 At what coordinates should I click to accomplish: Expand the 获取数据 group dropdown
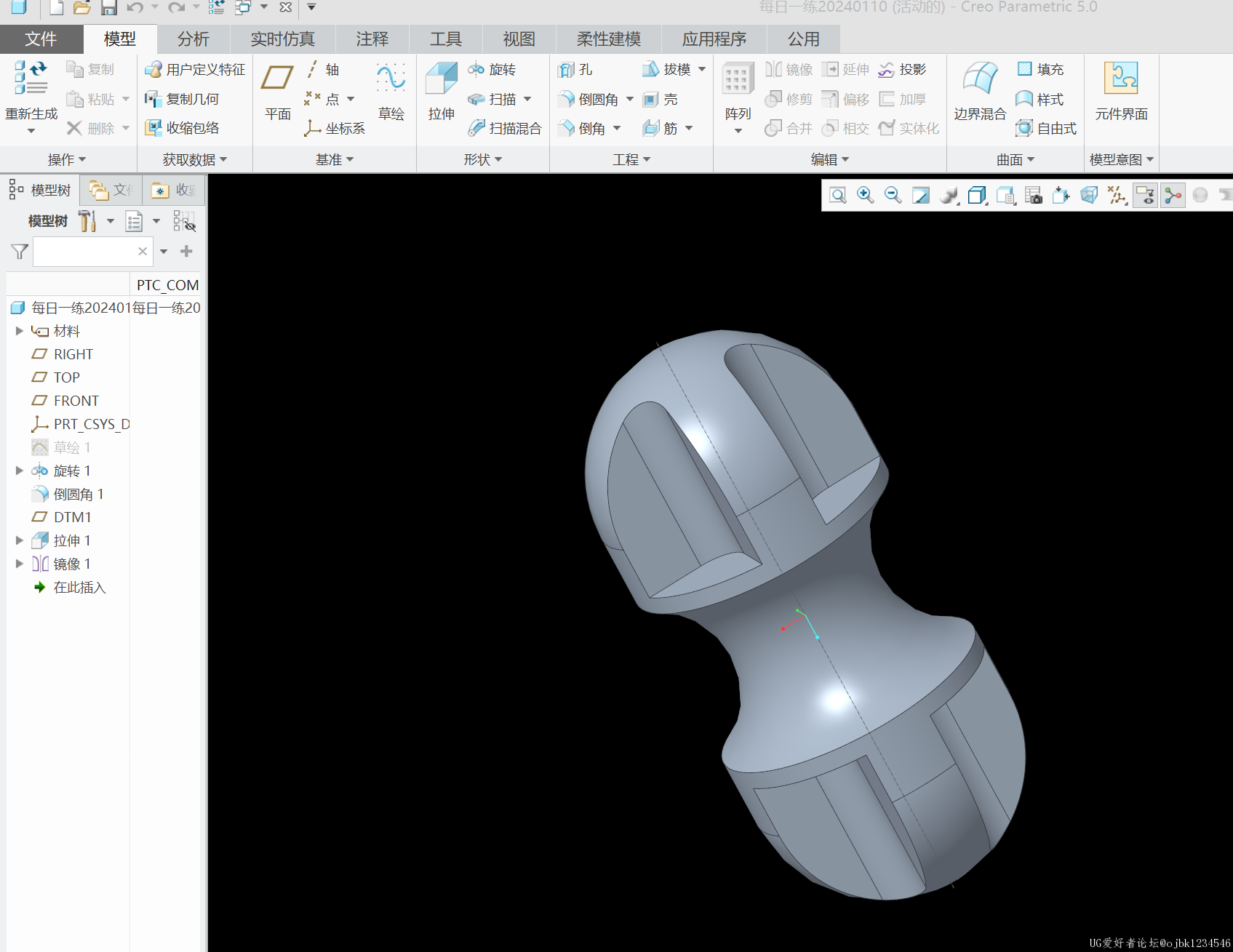pos(195,159)
